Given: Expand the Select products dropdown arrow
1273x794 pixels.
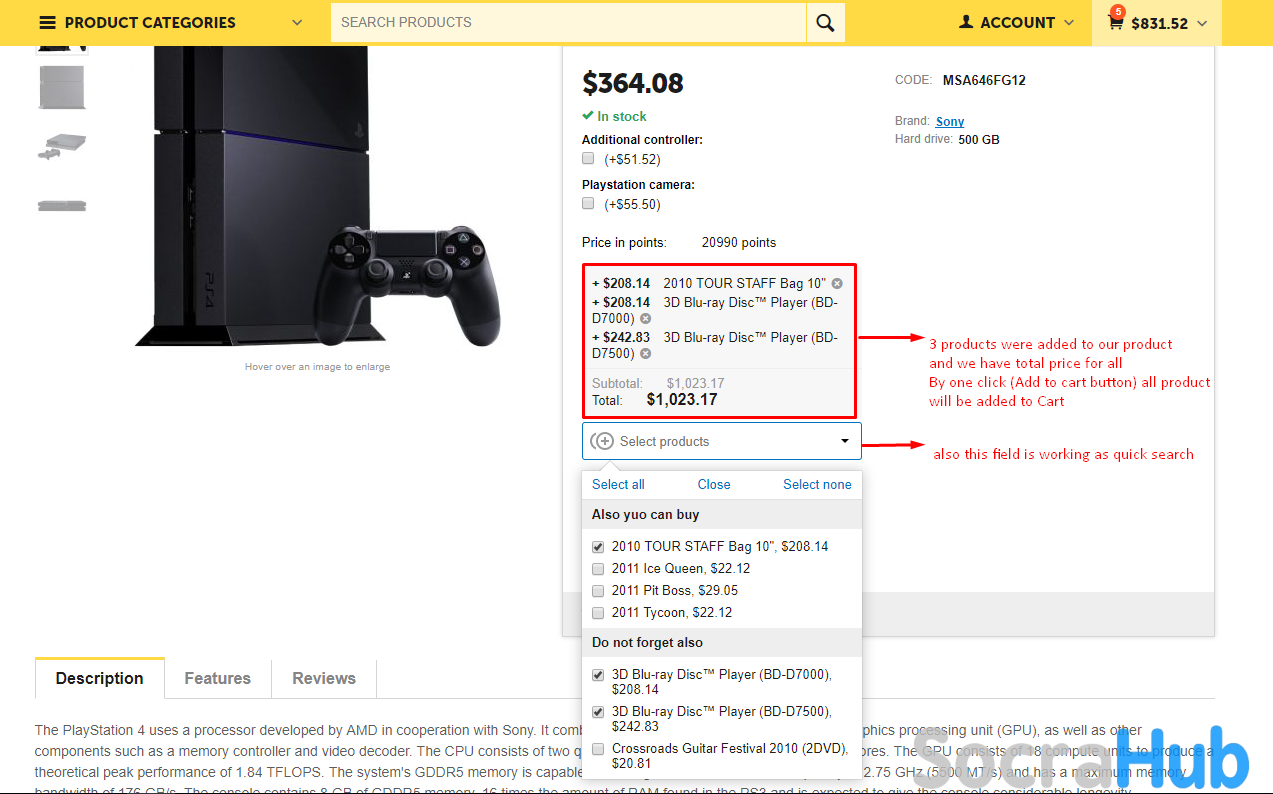Looking at the screenshot, I should pos(845,441).
